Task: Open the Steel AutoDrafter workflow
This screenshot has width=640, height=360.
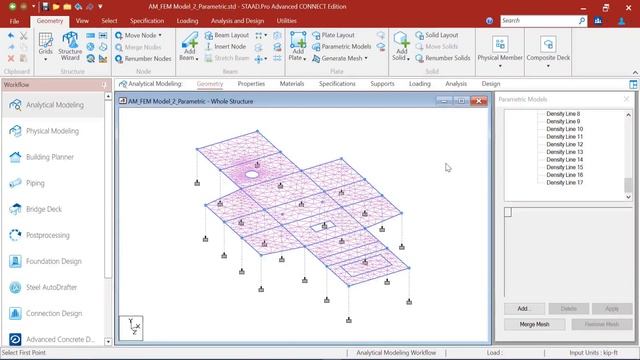Action: [53, 287]
